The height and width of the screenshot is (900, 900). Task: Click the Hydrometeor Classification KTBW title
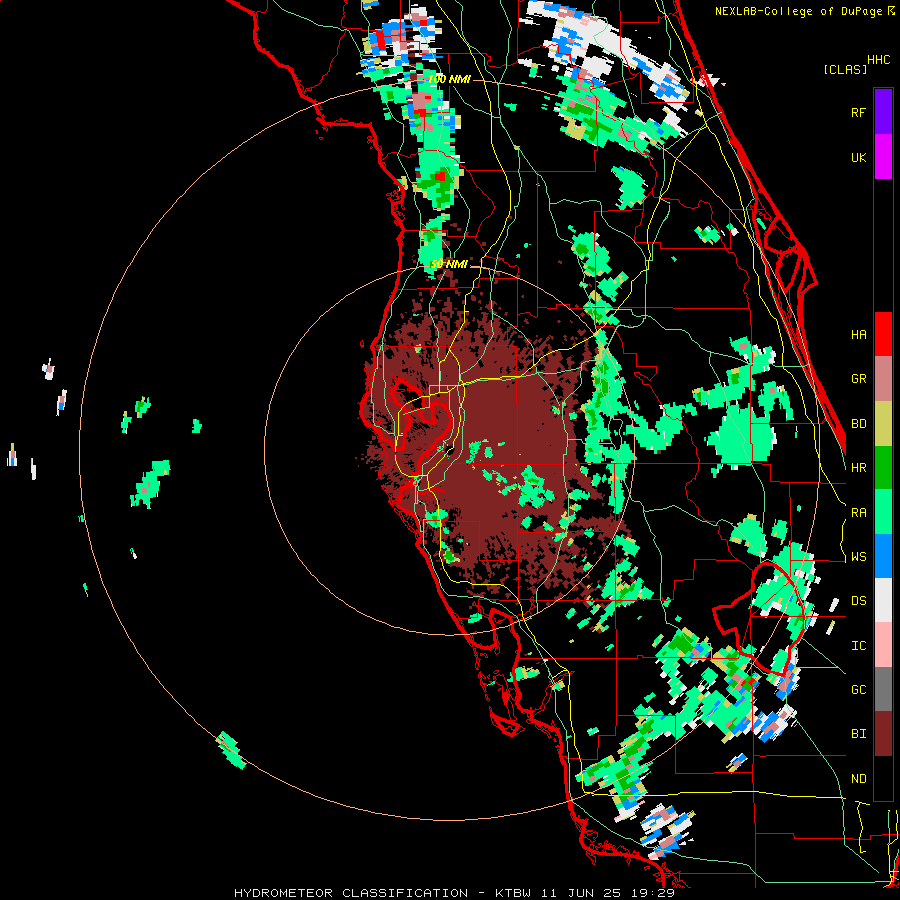coord(454,893)
